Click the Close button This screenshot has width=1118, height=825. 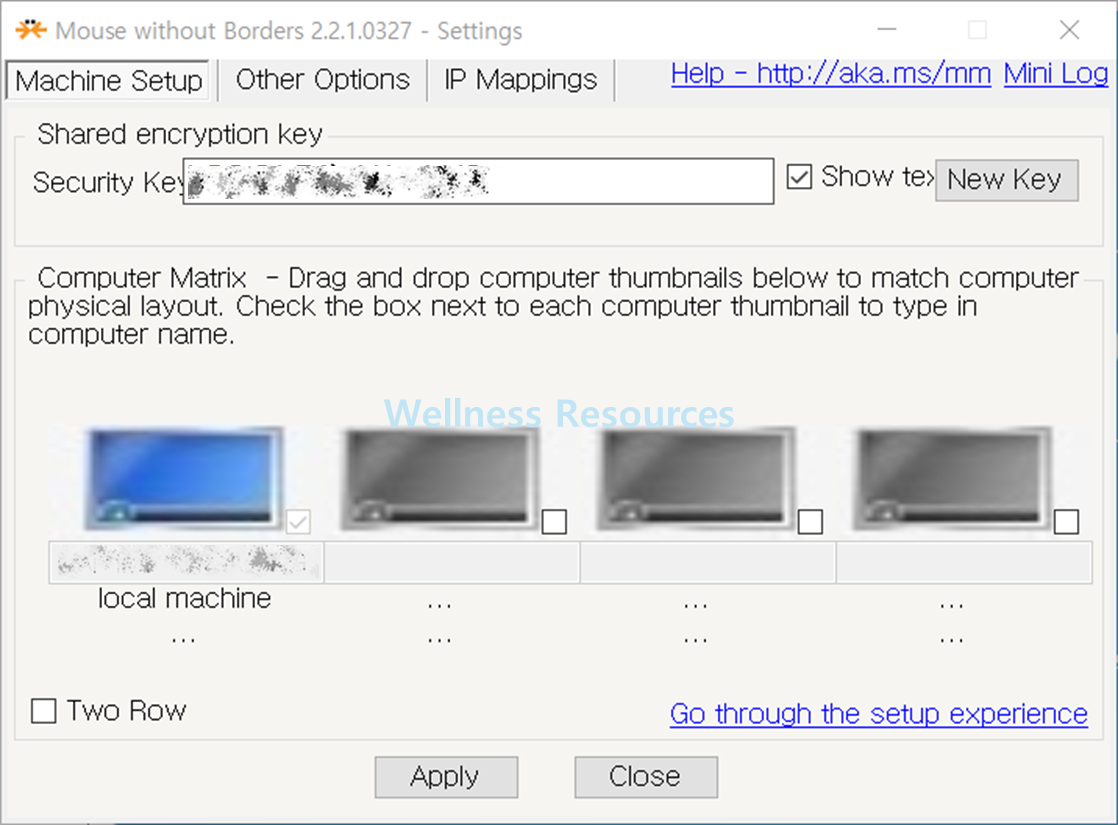point(646,777)
